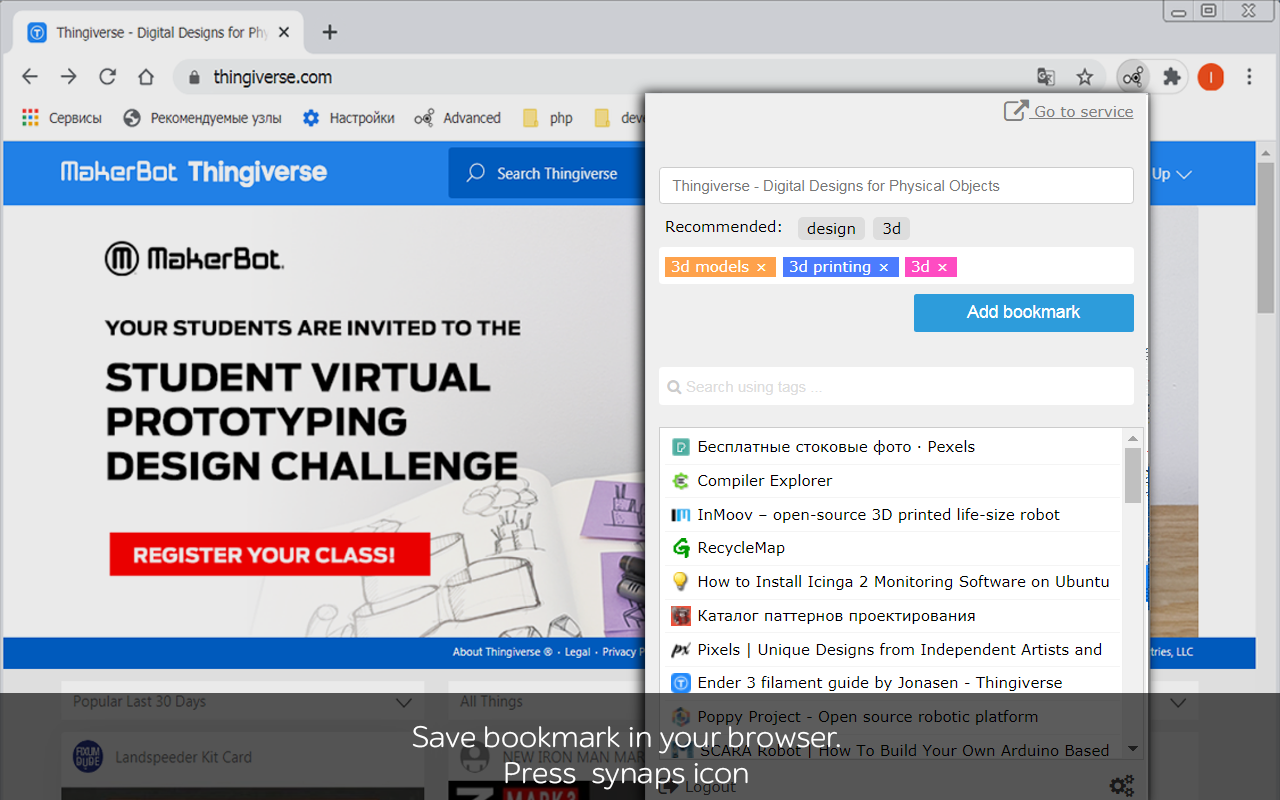Delete the pink 3d tag

[x=942, y=266]
